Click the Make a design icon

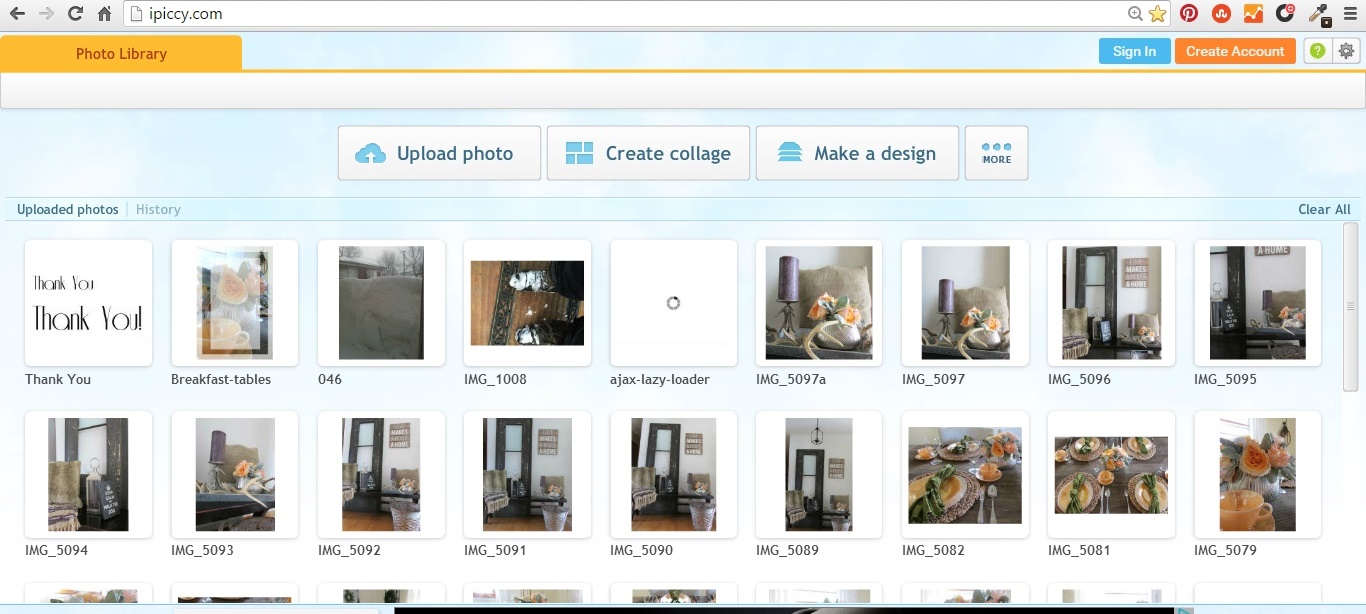(789, 152)
